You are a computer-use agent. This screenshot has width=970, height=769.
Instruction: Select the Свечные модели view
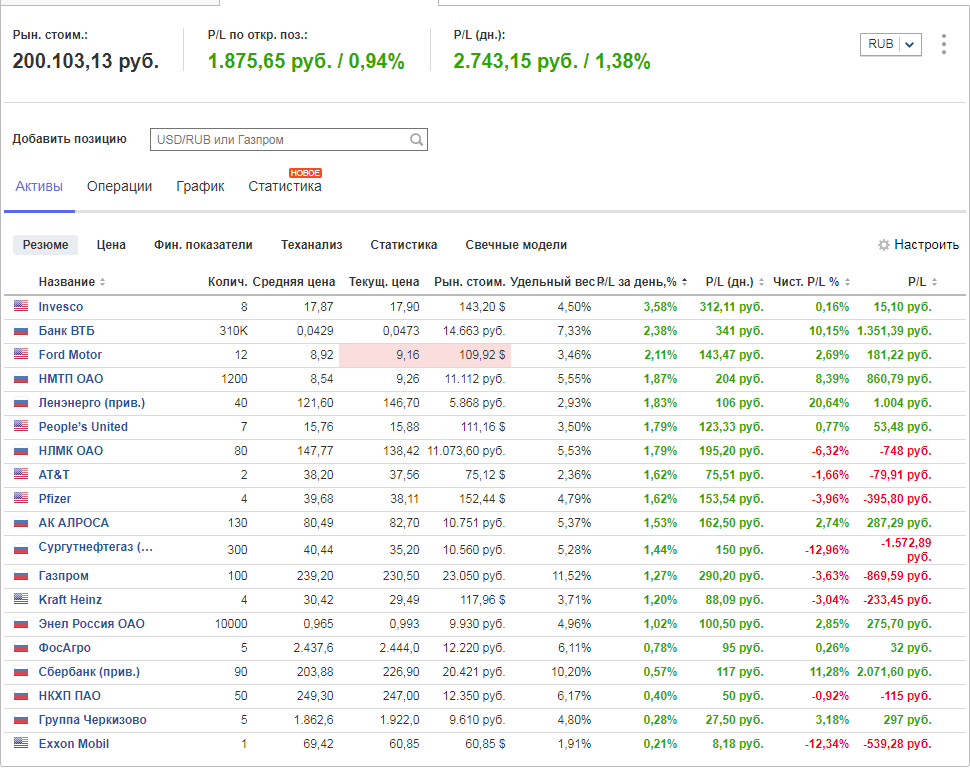point(516,245)
